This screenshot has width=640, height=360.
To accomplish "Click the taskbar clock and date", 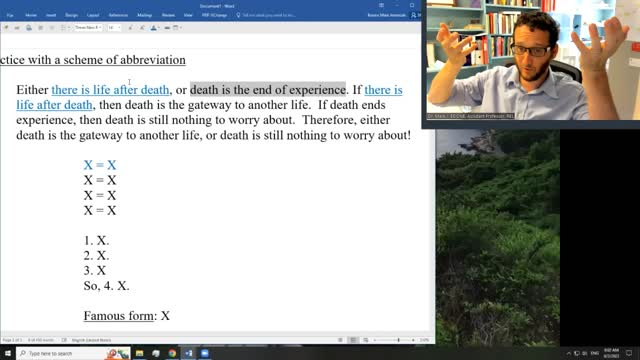I will tap(611, 353).
